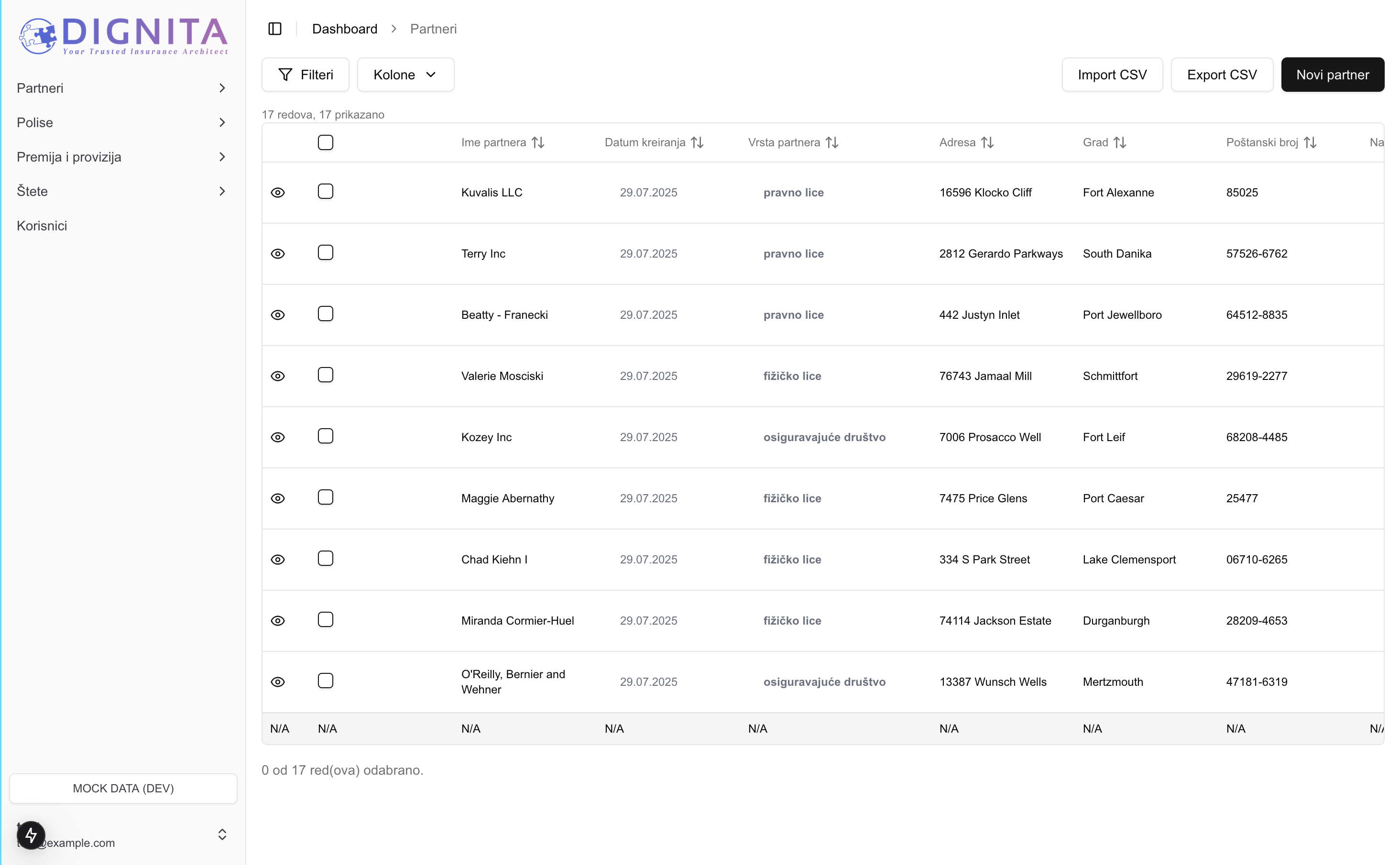Click the Export CSV button
Viewport: 1400px width, 865px height.
click(1222, 75)
